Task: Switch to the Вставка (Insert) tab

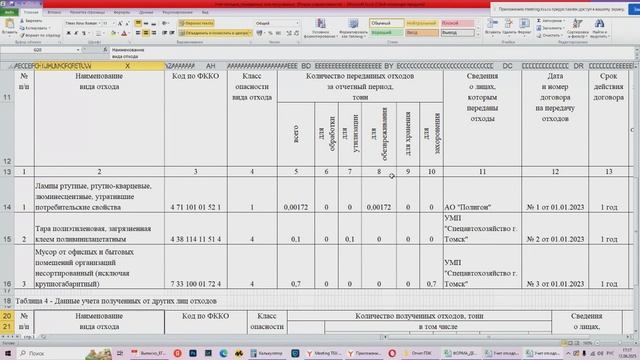Action: (x=54, y=12)
